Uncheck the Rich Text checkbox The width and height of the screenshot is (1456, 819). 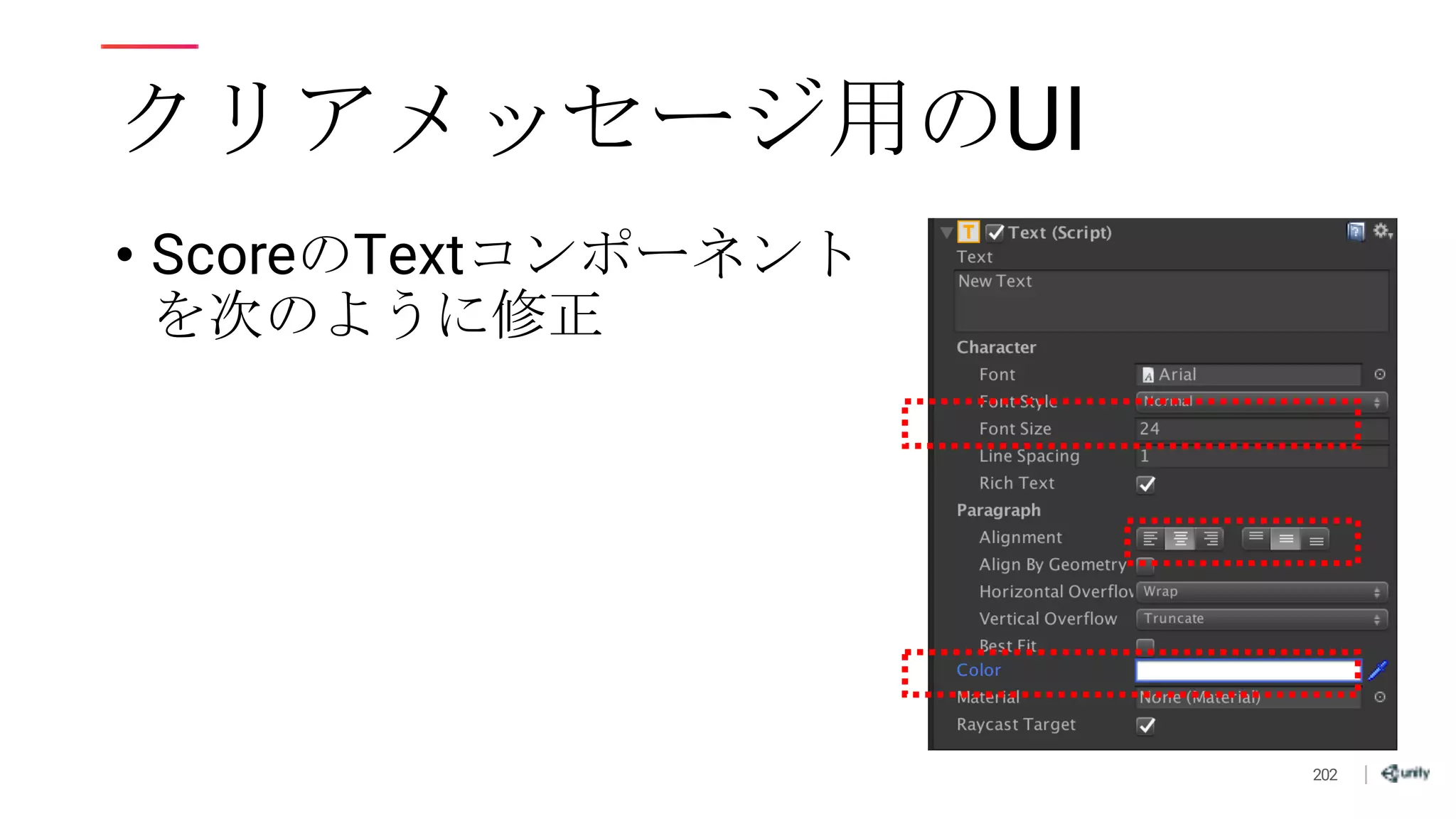point(1146,484)
